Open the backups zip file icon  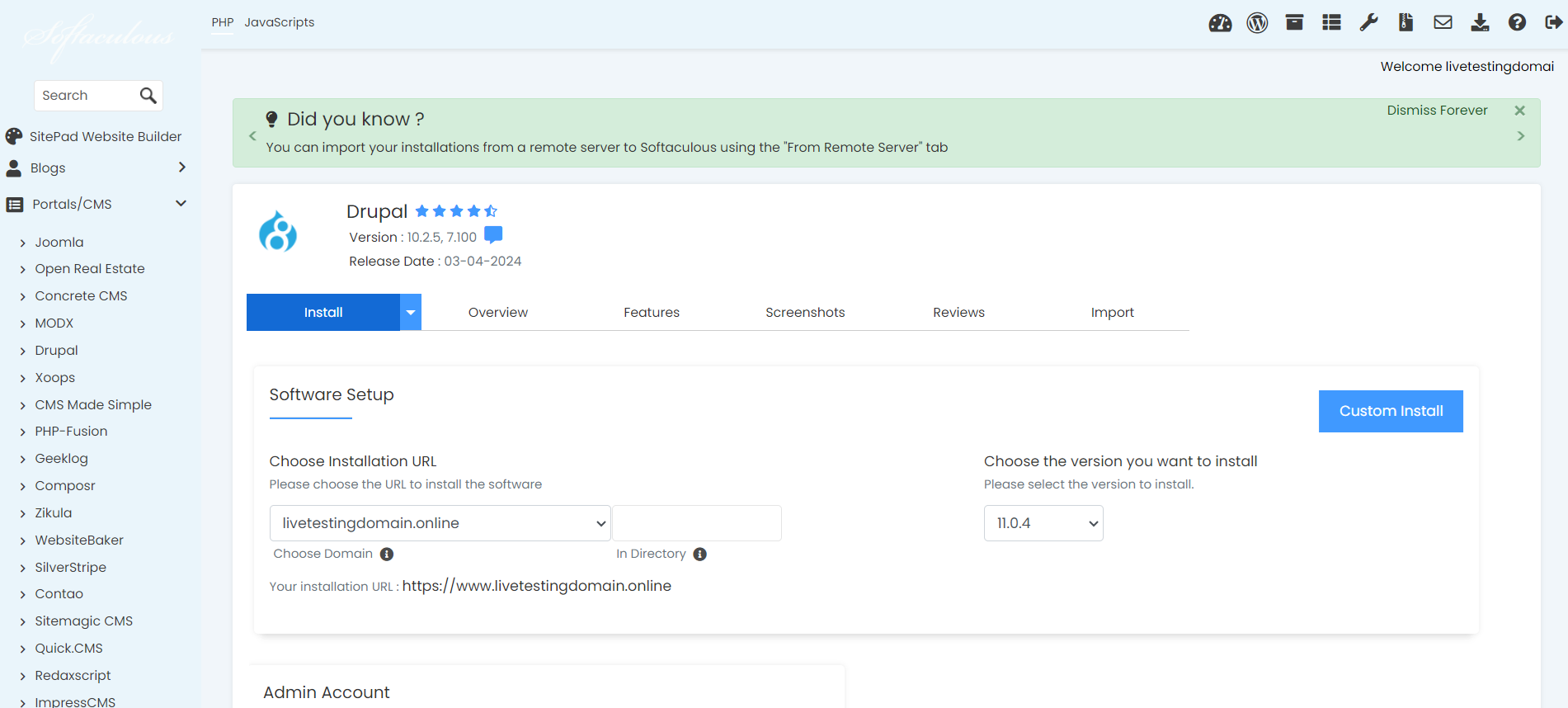pyautogui.click(x=1406, y=22)
